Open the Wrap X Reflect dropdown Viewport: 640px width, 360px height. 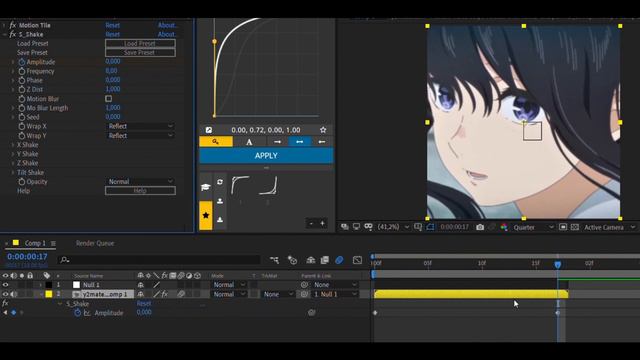140,126
